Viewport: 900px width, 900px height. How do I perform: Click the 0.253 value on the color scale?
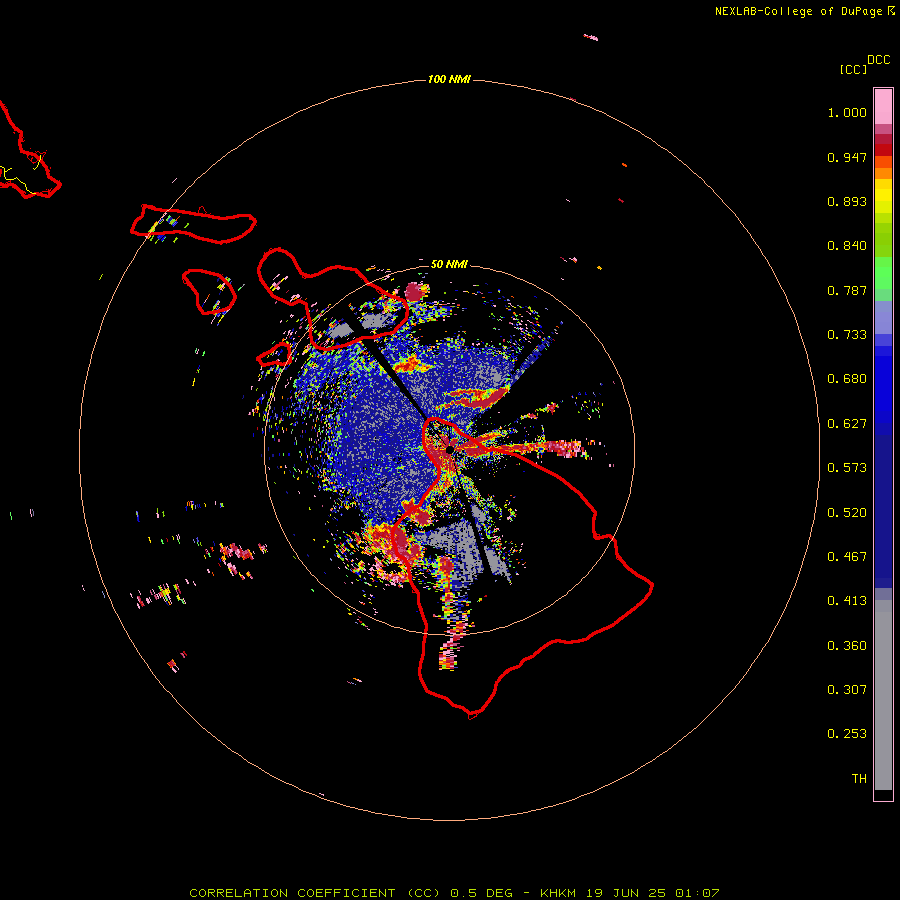(847, 734)
